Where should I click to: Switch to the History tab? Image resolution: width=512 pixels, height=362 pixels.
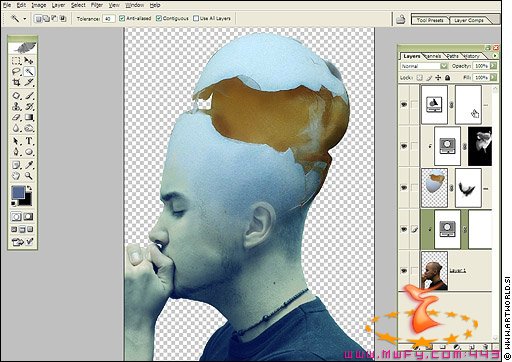pyautogui.click(x=471, y=56)
